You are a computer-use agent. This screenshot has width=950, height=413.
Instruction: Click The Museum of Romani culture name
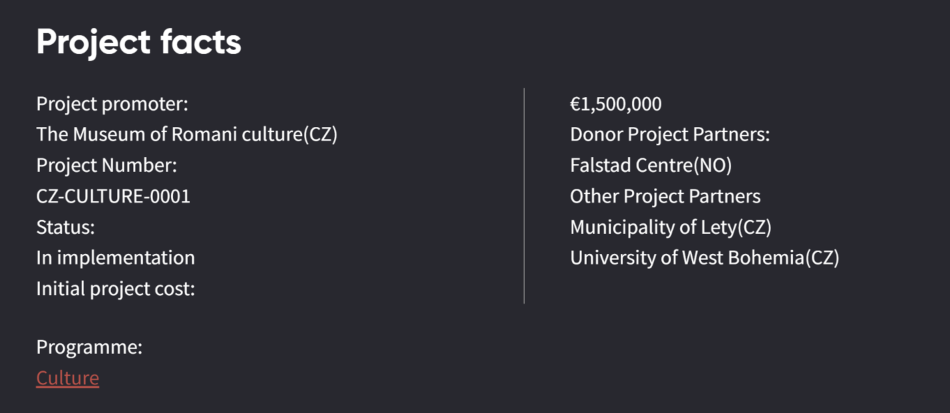pyautogui.click(x=168, y=135)
